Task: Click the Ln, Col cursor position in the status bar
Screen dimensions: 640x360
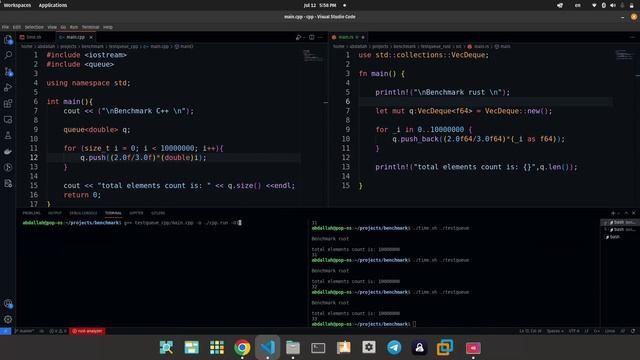Action: click(530, 331)
